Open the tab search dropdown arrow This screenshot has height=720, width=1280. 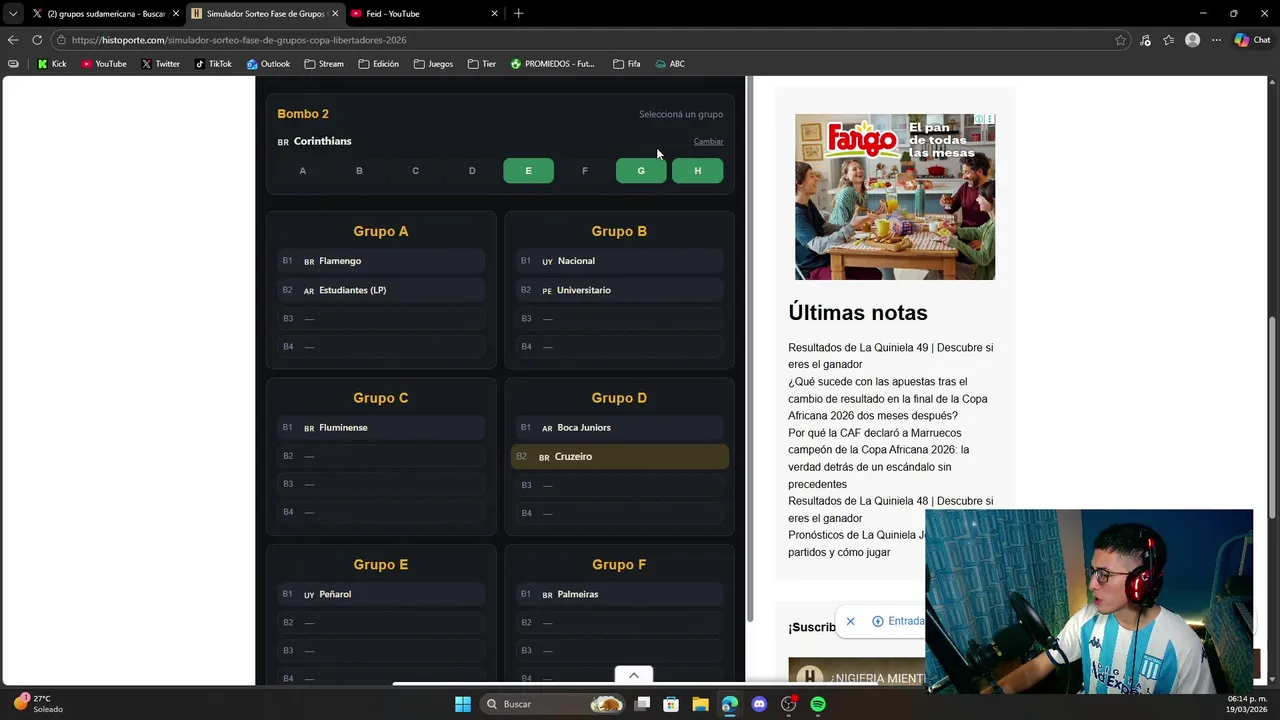[13, 14]
